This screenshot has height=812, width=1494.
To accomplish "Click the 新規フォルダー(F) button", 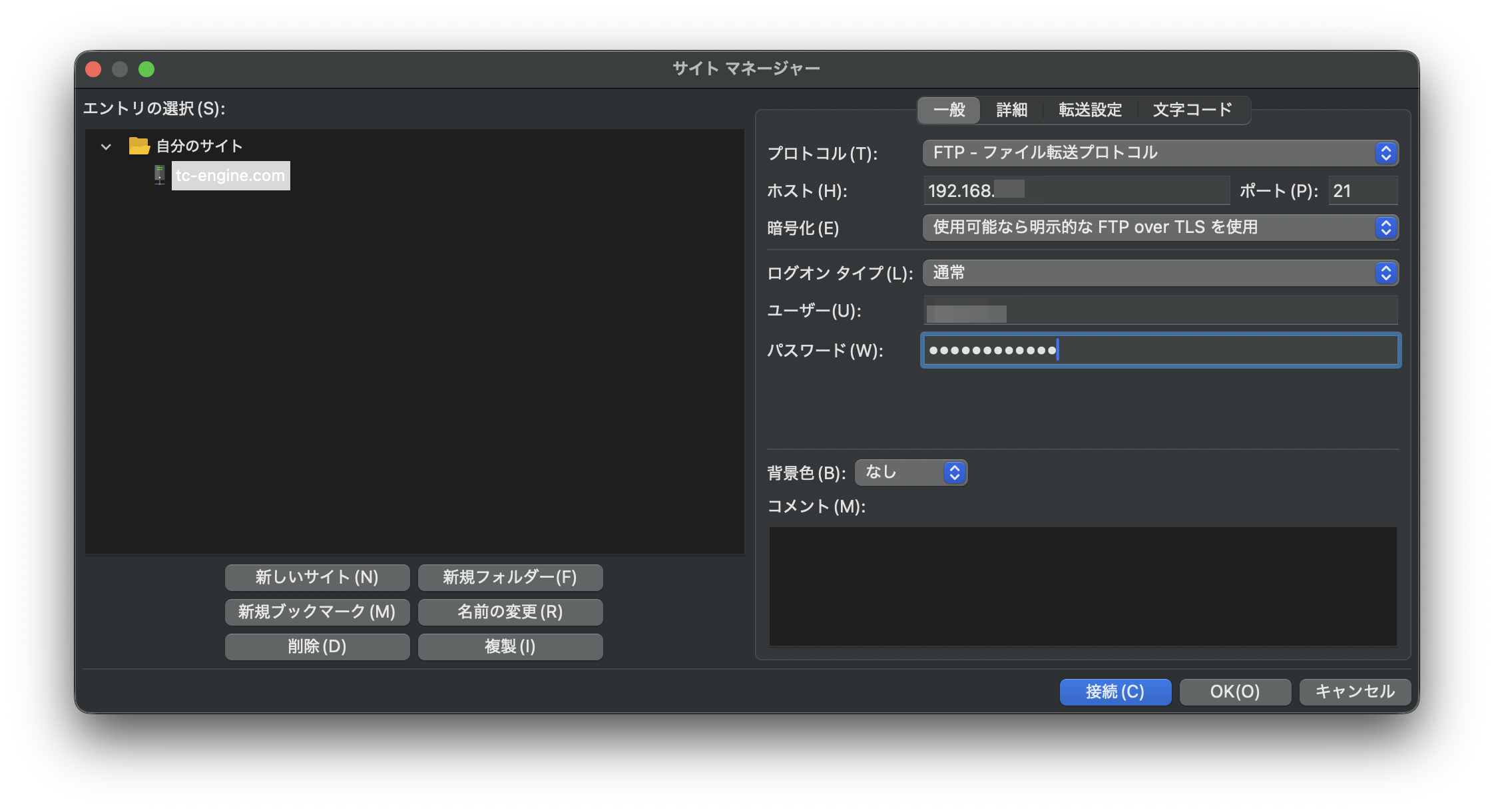I will pos(510,577).
